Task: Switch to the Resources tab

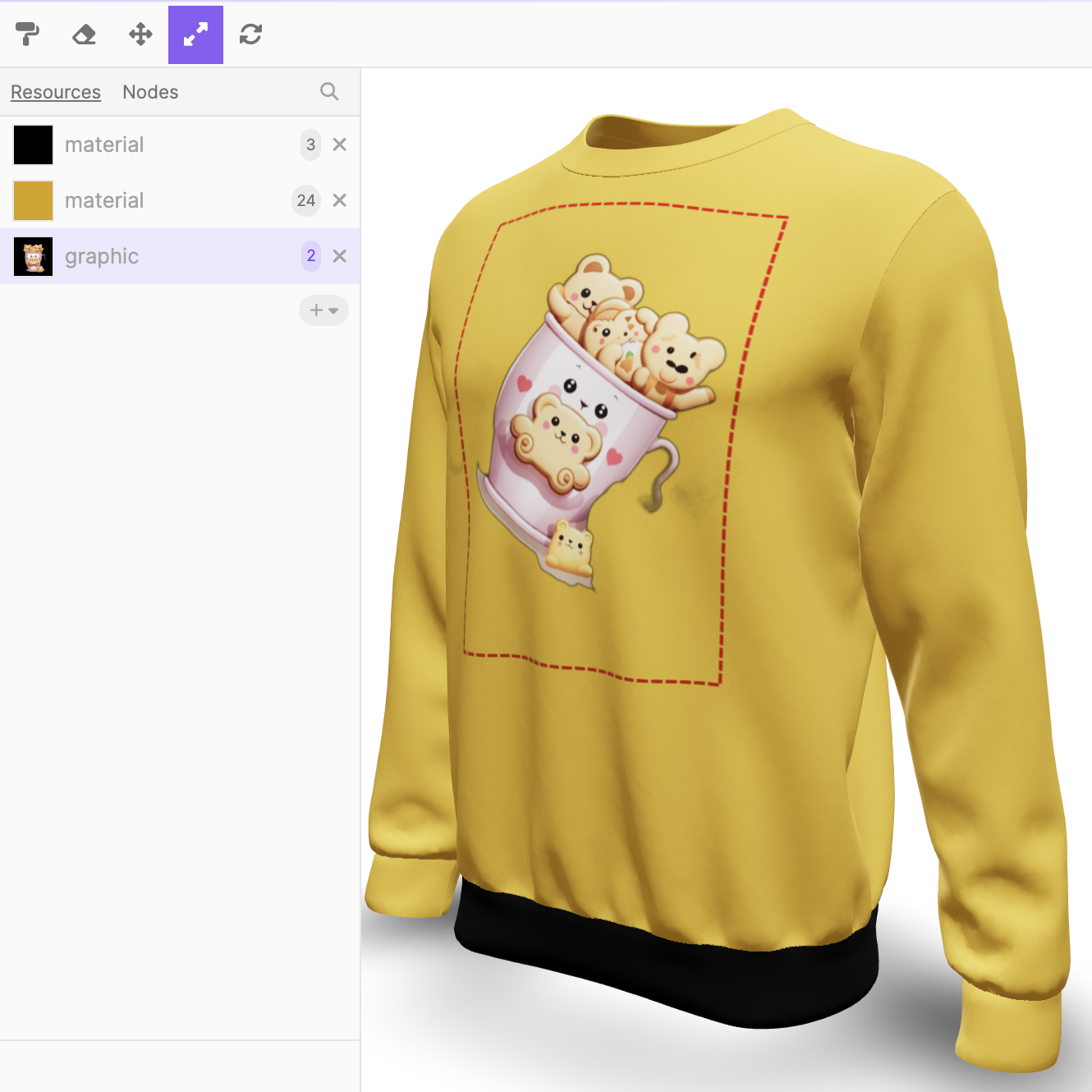Action: pyautogui.click(x=56, y=92)
